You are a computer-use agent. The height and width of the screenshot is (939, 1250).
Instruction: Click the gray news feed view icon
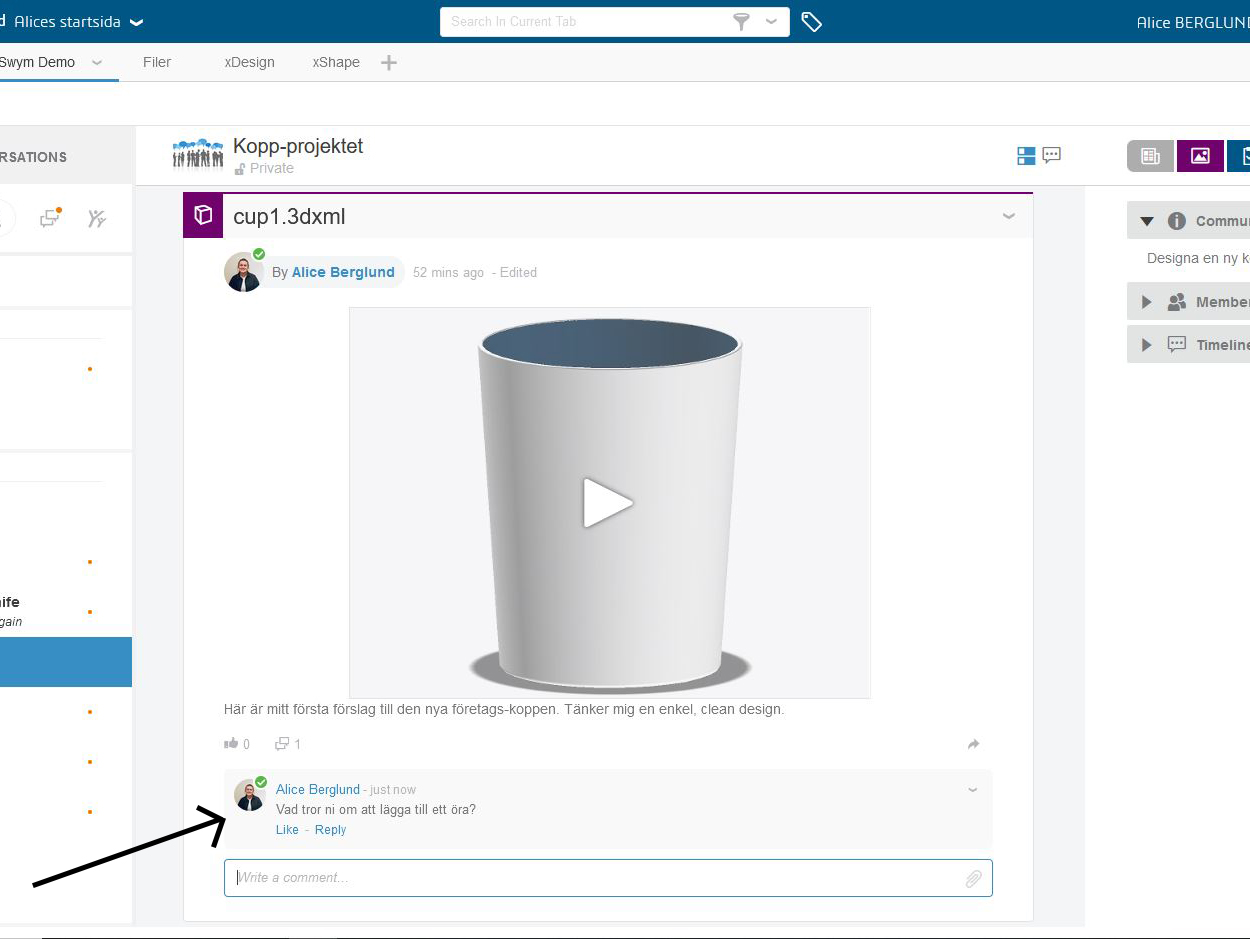click(1150, 156)
